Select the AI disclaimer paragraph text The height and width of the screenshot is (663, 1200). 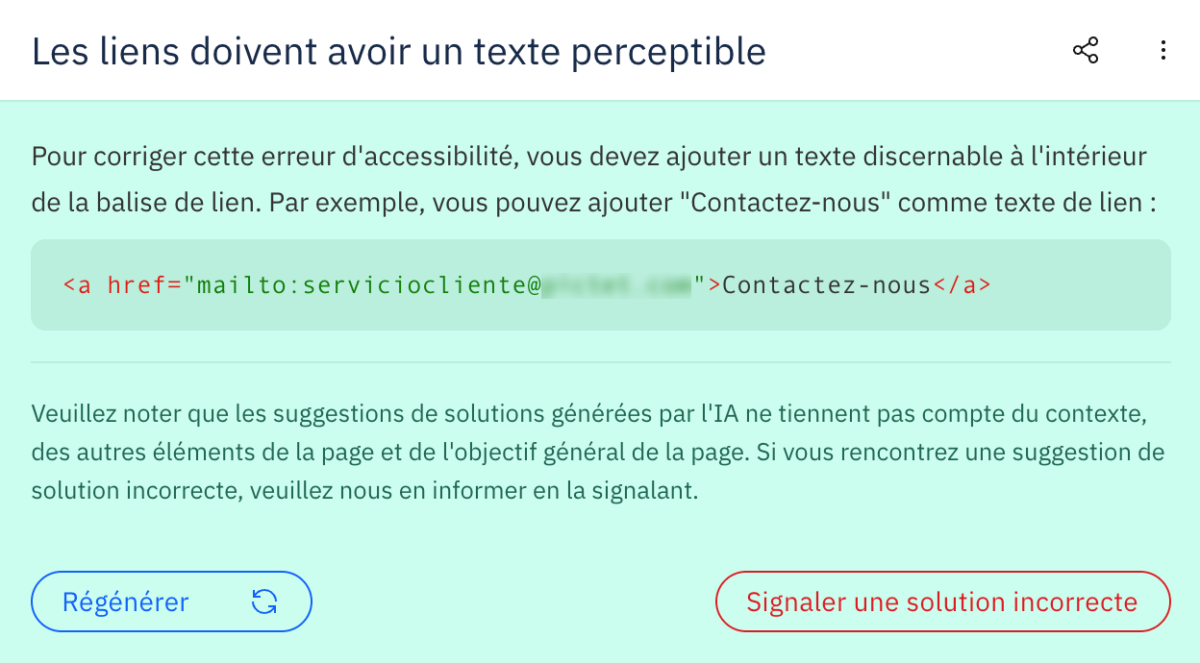coord(600,451)
